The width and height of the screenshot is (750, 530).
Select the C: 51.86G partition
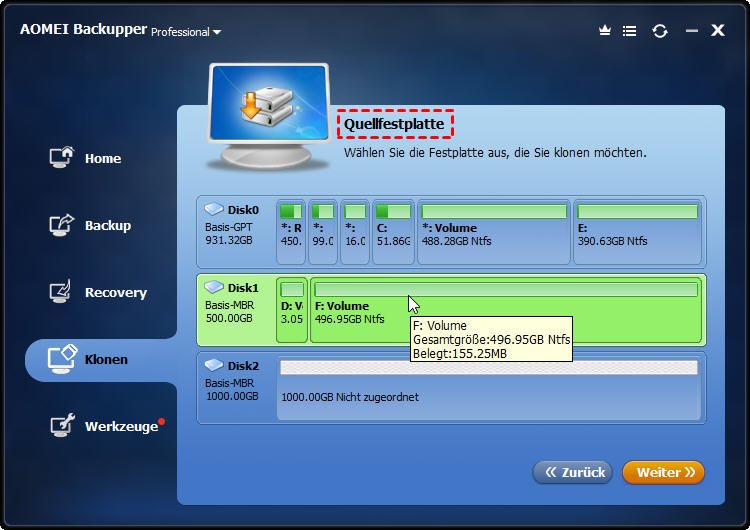(393, 232)
